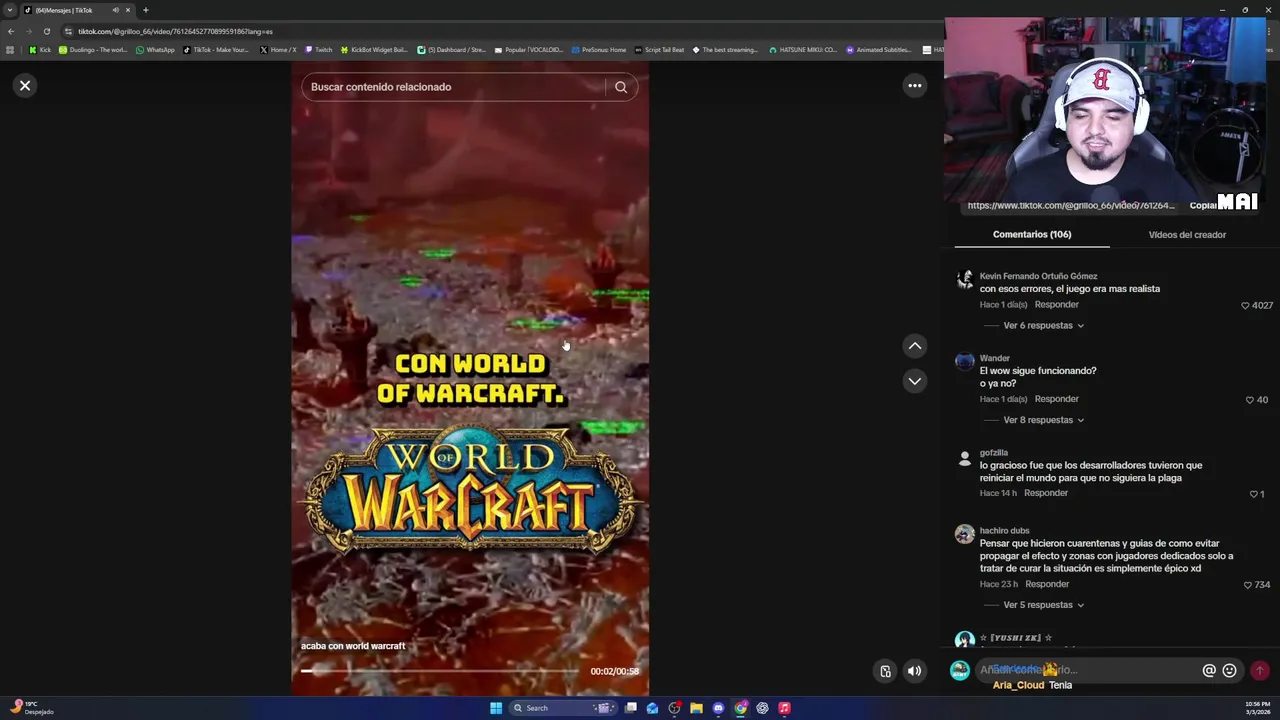Click the address bar URL
1280x720 pixels.
(175, 31)
